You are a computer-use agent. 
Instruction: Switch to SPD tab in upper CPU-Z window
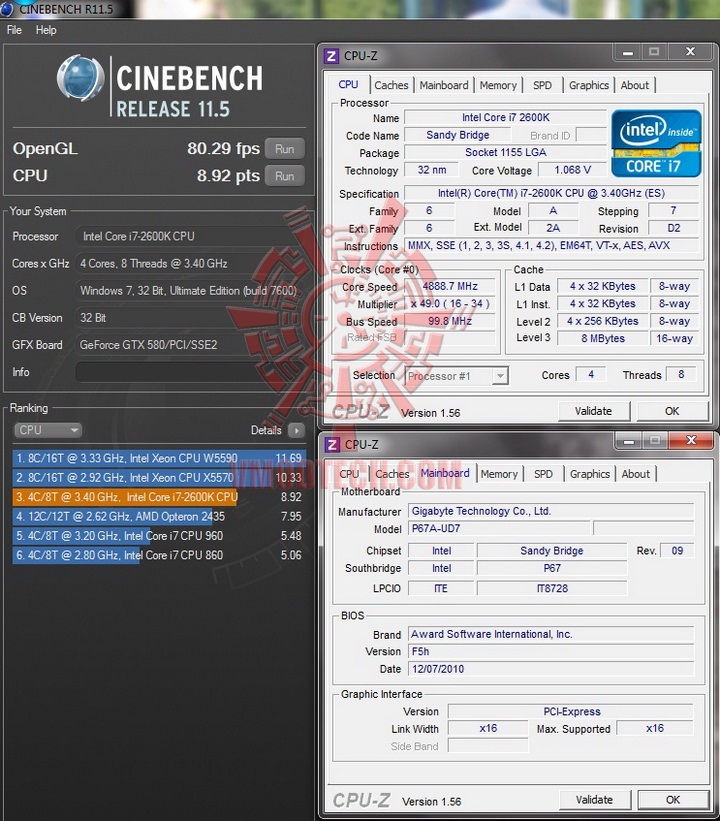tap(542, 85)
